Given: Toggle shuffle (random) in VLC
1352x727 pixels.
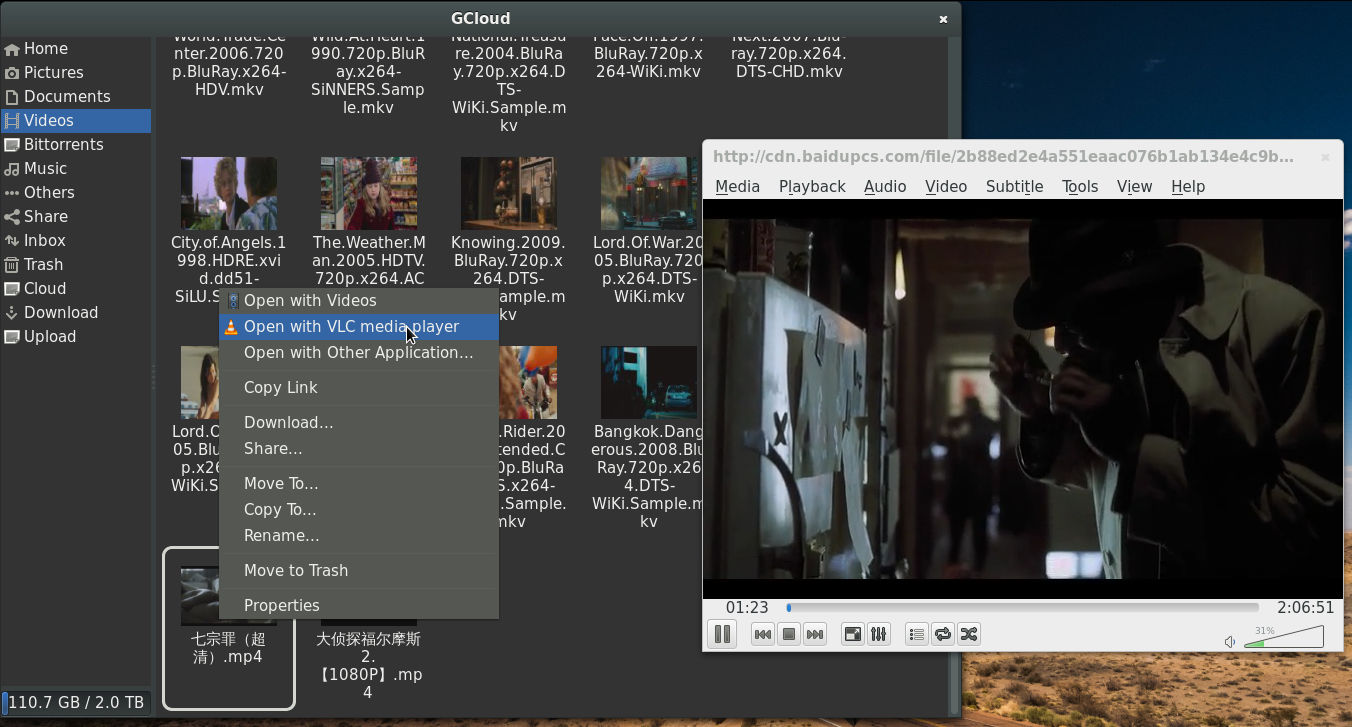Looking at the screenshot, I should pos(969,634).
